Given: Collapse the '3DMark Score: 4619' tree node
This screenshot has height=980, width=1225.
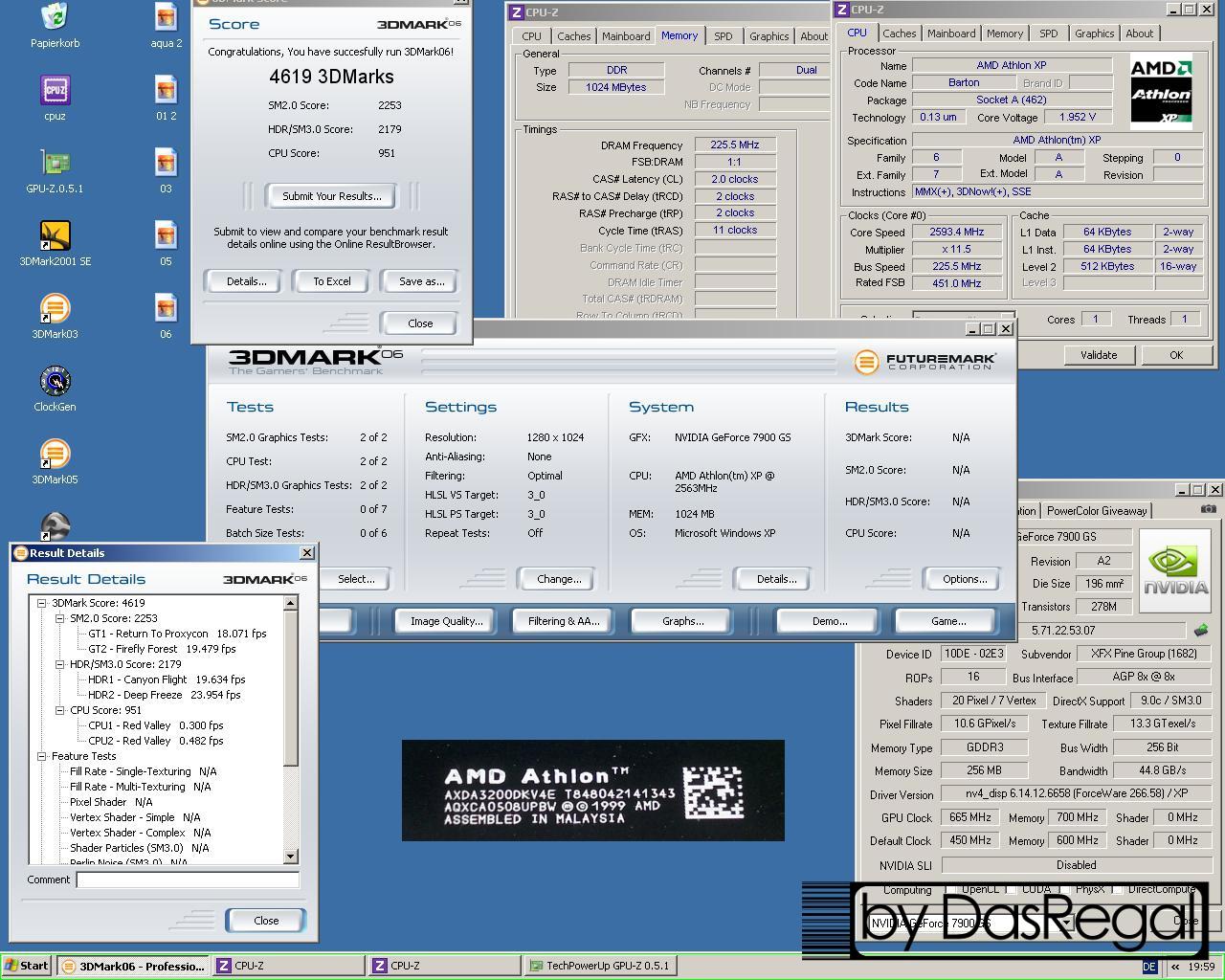Looking at the screenshot, I should (x=42, y=603).
